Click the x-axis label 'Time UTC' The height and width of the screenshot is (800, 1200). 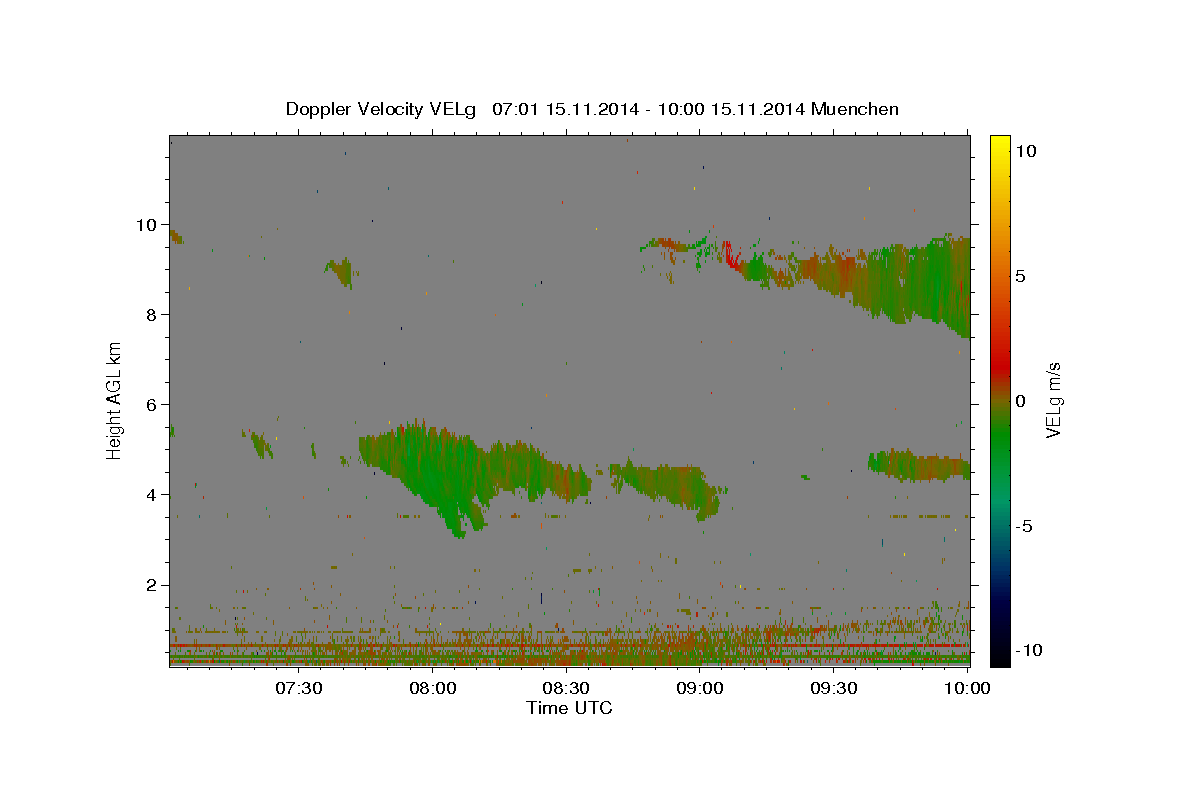[x=569, y=708]
